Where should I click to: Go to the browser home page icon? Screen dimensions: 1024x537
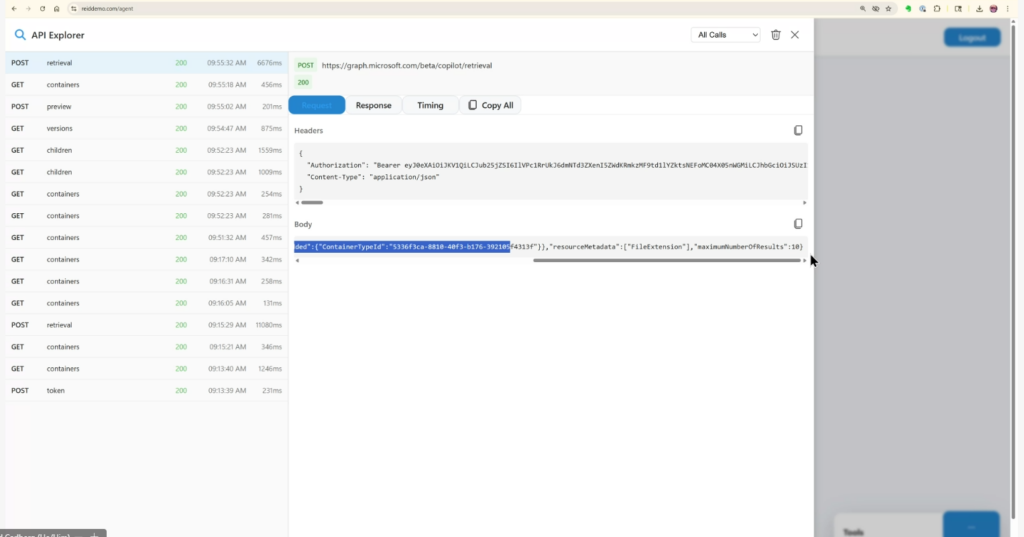pos(56,8)
